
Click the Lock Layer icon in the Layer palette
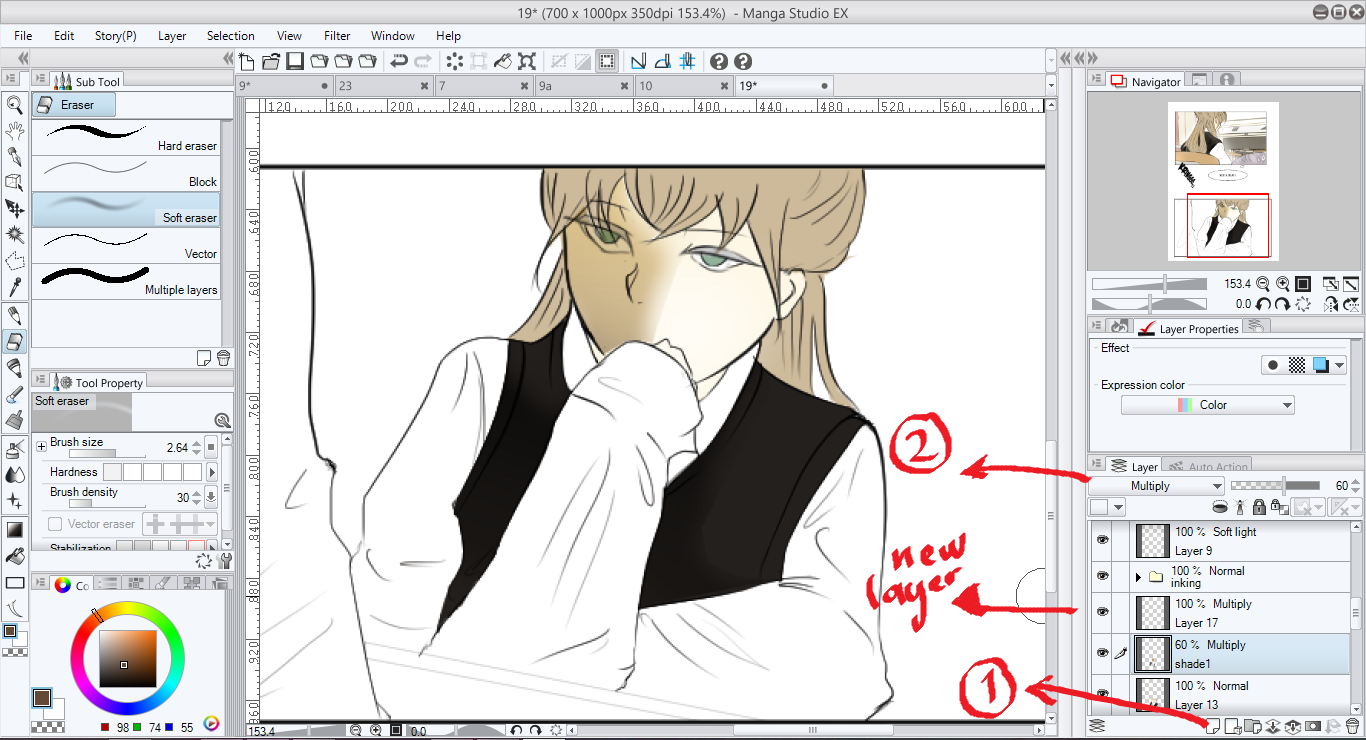tap(1259, 507)
